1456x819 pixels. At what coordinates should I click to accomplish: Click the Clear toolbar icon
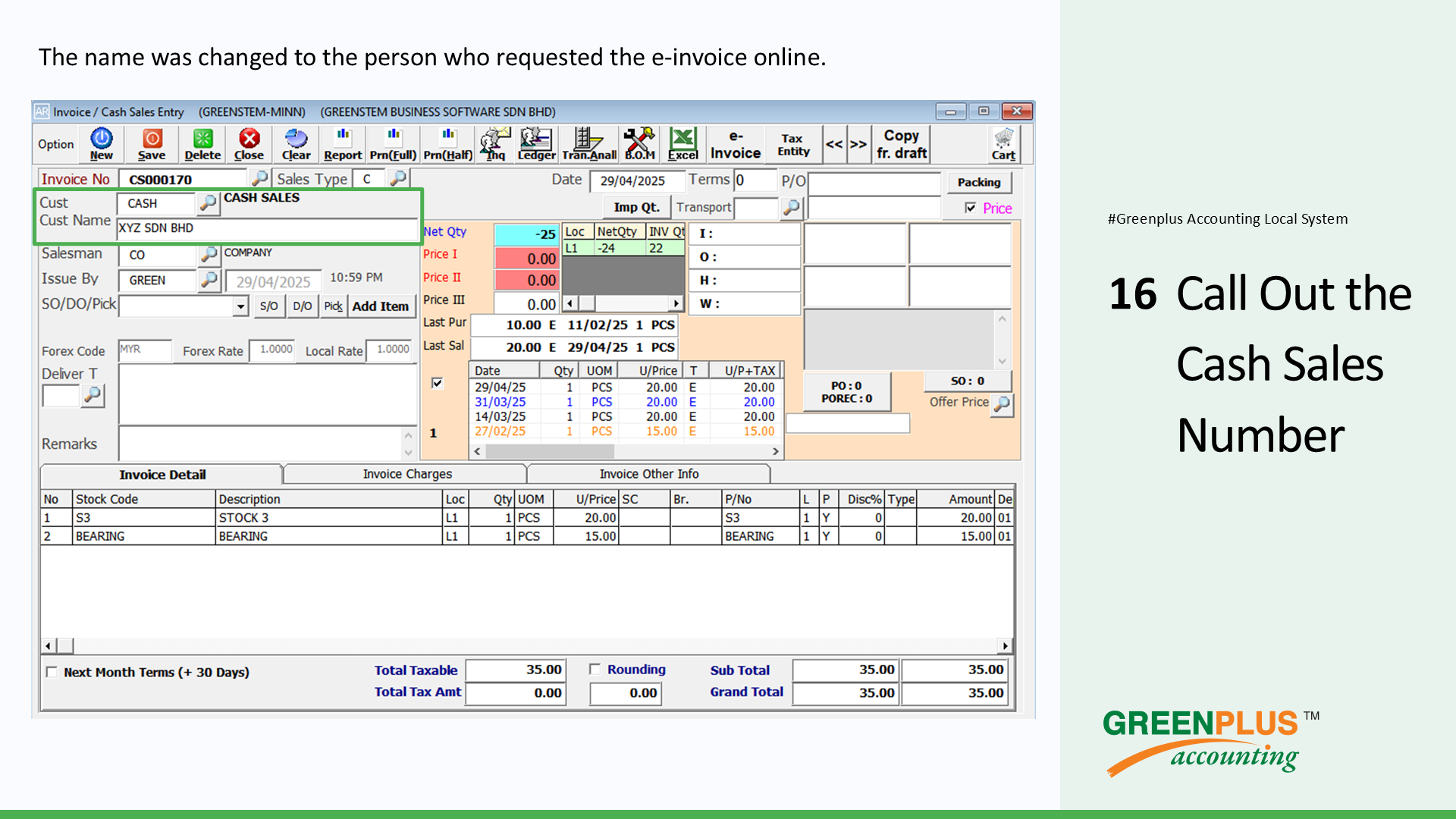point(296,144)
